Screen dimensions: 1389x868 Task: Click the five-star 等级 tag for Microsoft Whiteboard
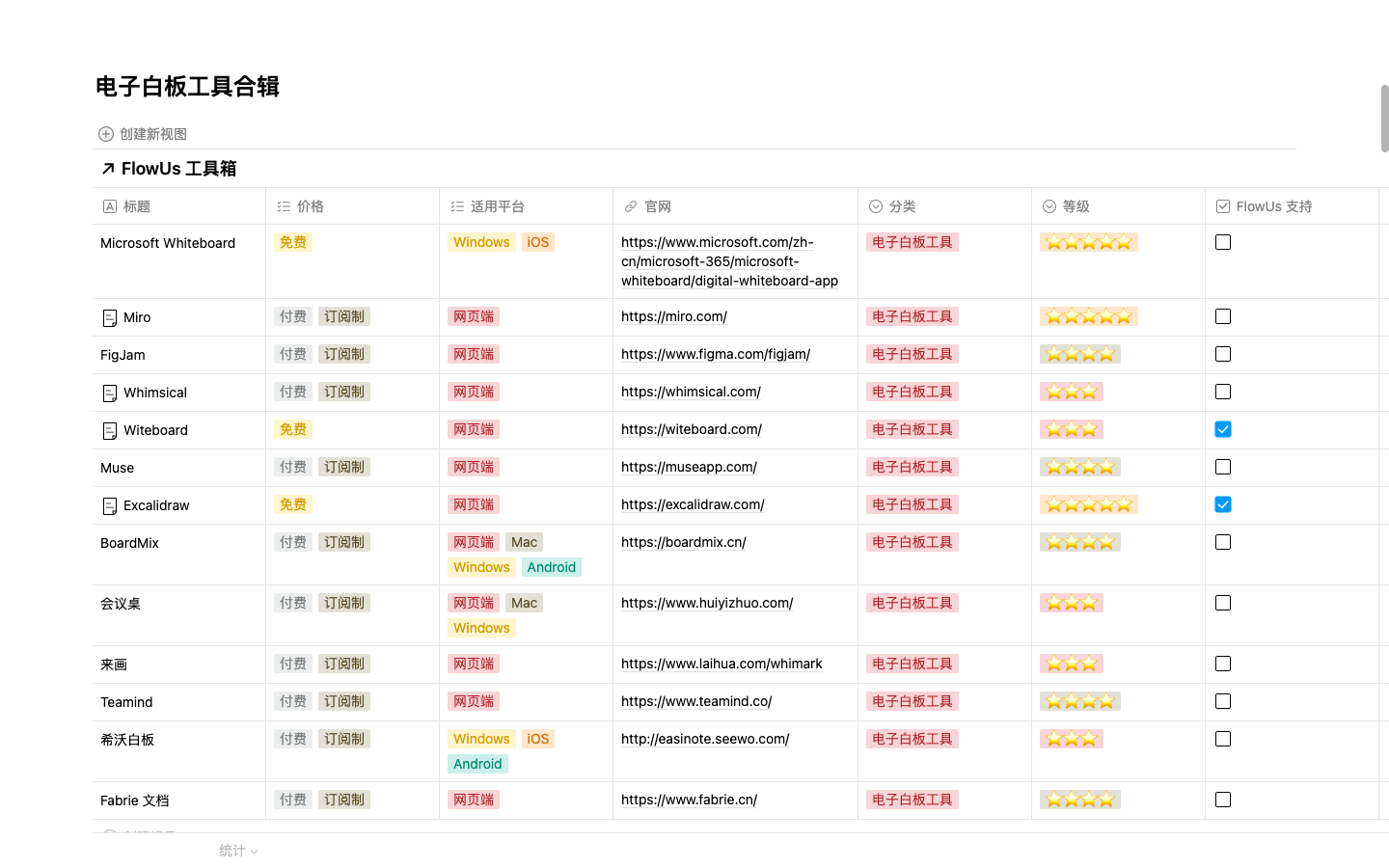(x=1089, y=242)
